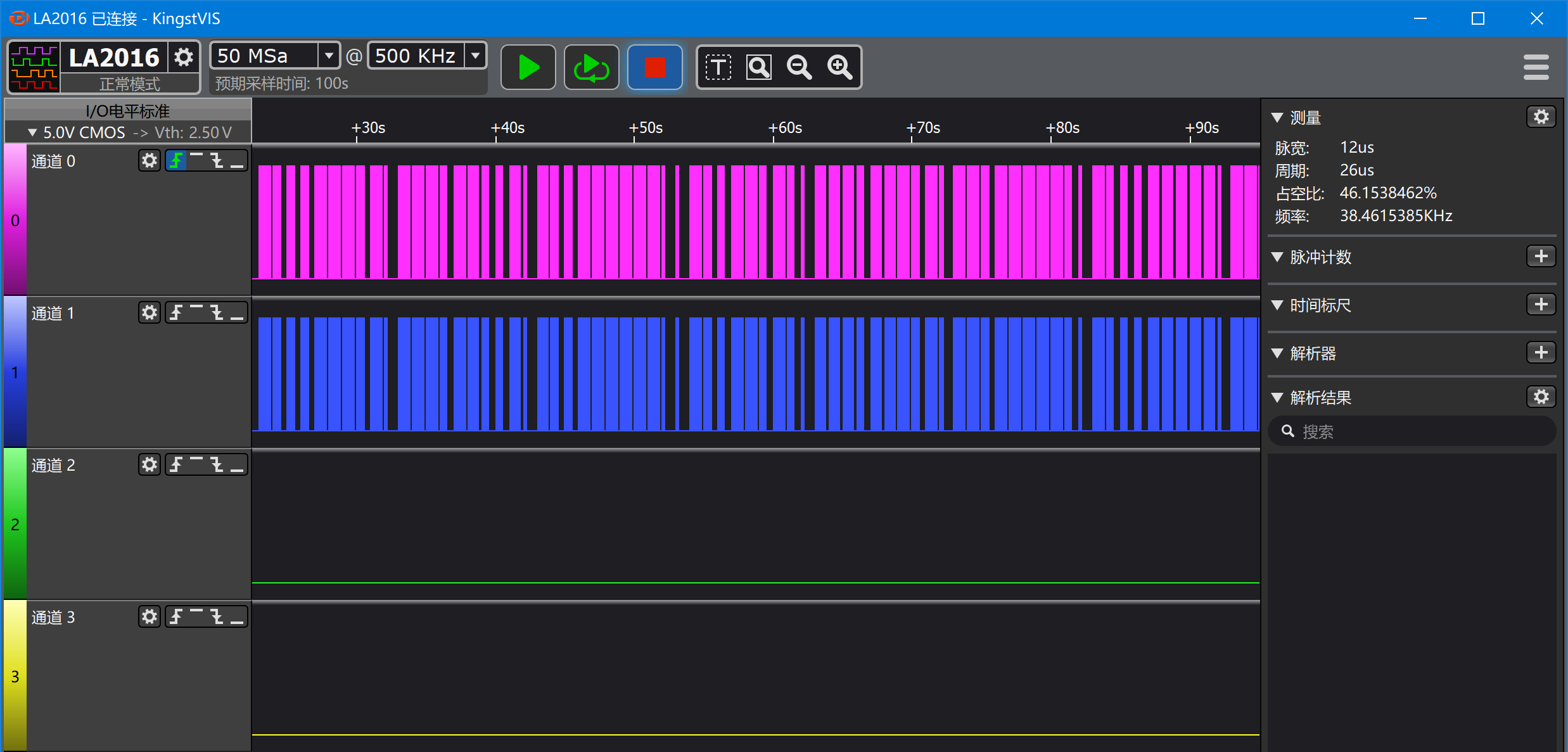Toggle falling-edge trigger on channel 2
This screenshot has height=752, width=1568.
tap(217, 464)
